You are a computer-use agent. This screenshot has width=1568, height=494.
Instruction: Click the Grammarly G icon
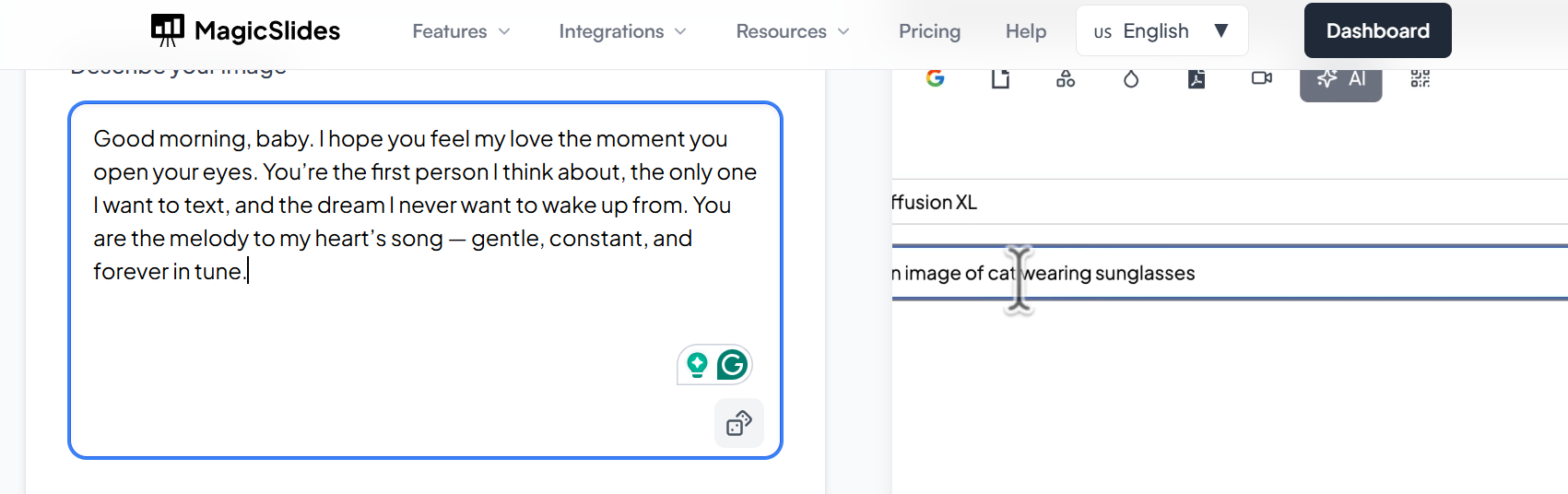pyautogui.click(x=733, y=365)
